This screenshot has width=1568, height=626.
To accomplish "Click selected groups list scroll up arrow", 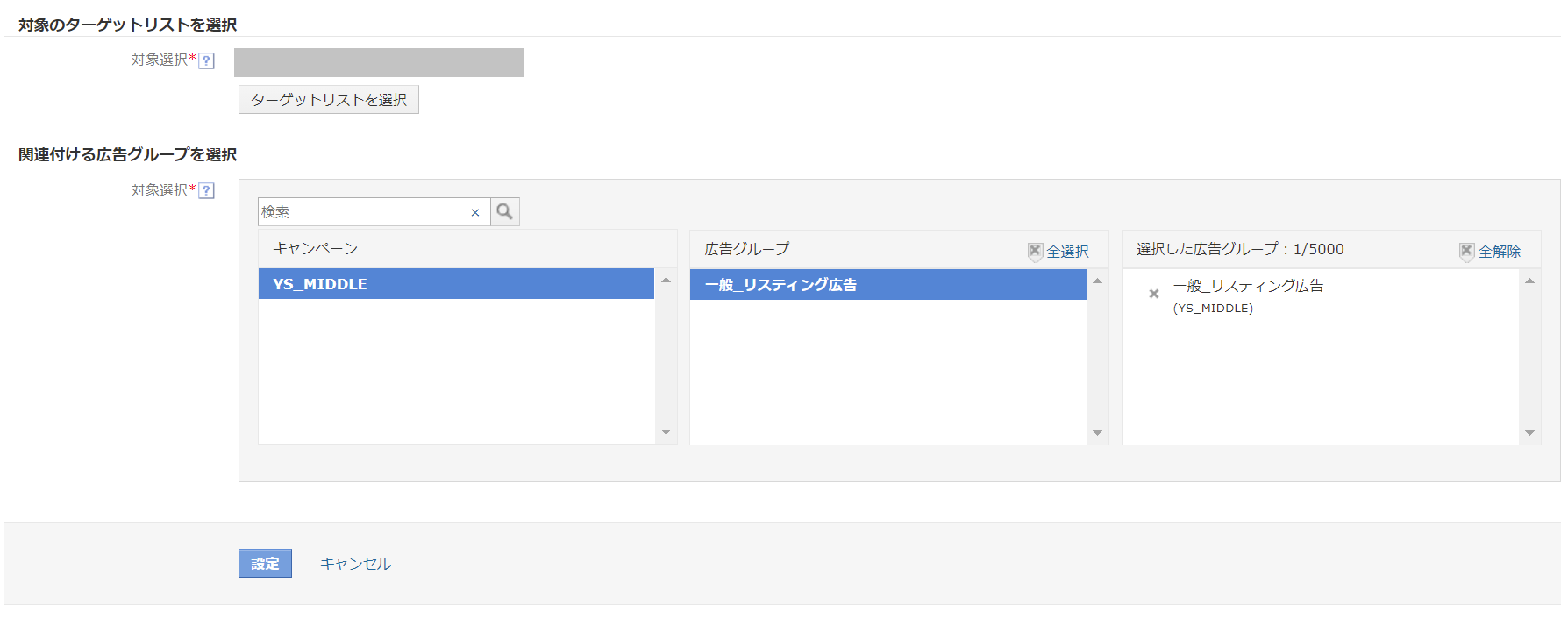I will (1529, 281).
